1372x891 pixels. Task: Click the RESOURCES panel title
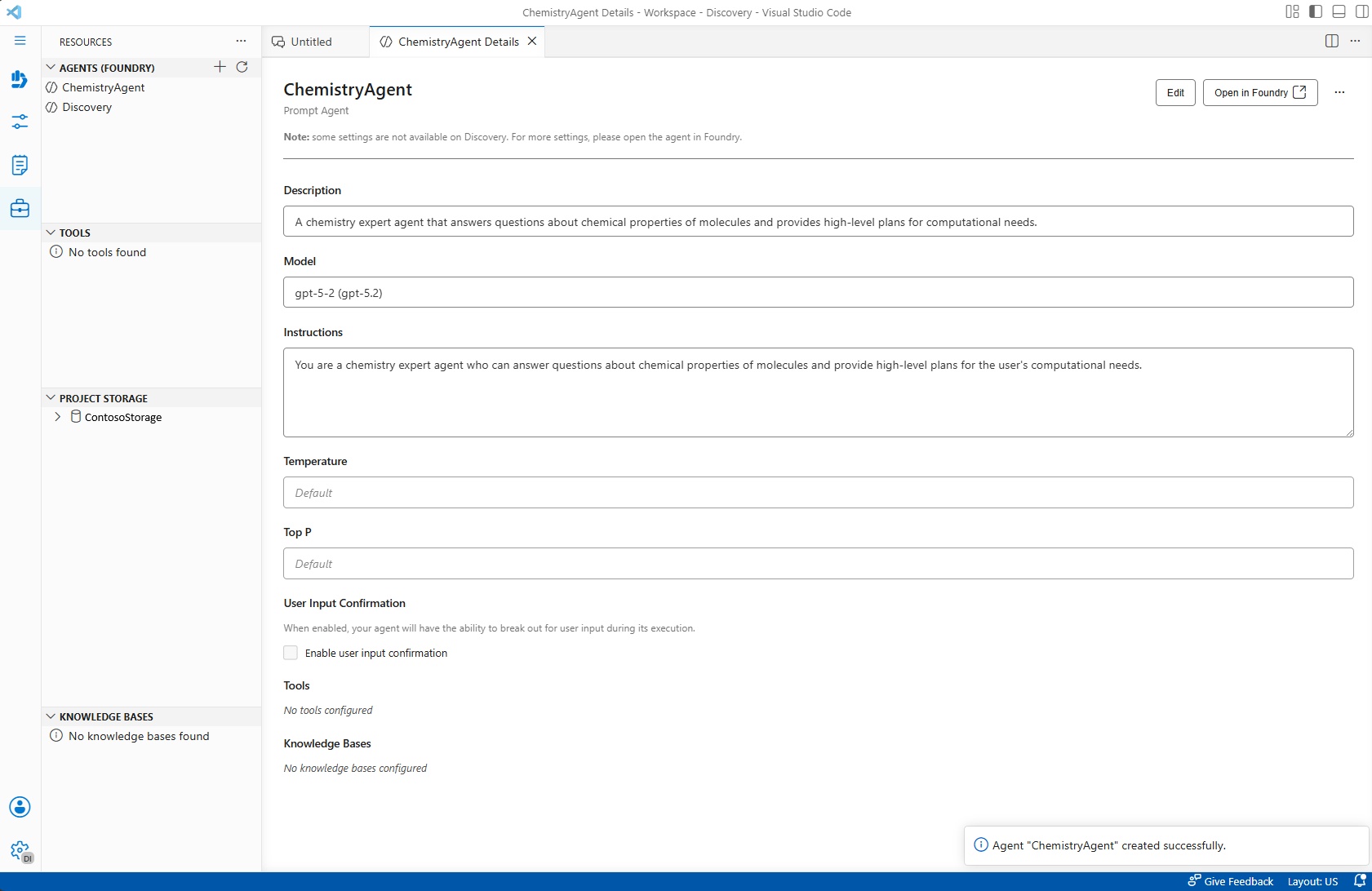point(86,42)
